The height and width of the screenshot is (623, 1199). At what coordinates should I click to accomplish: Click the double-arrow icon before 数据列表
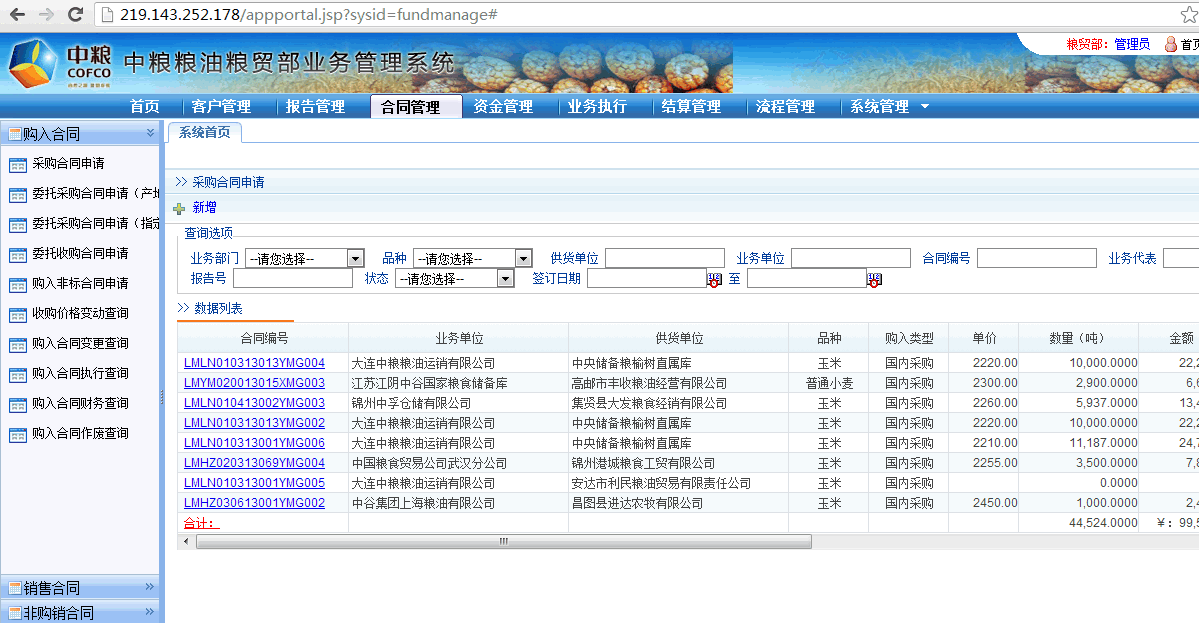pyautogui.click(x=183, y=308)
